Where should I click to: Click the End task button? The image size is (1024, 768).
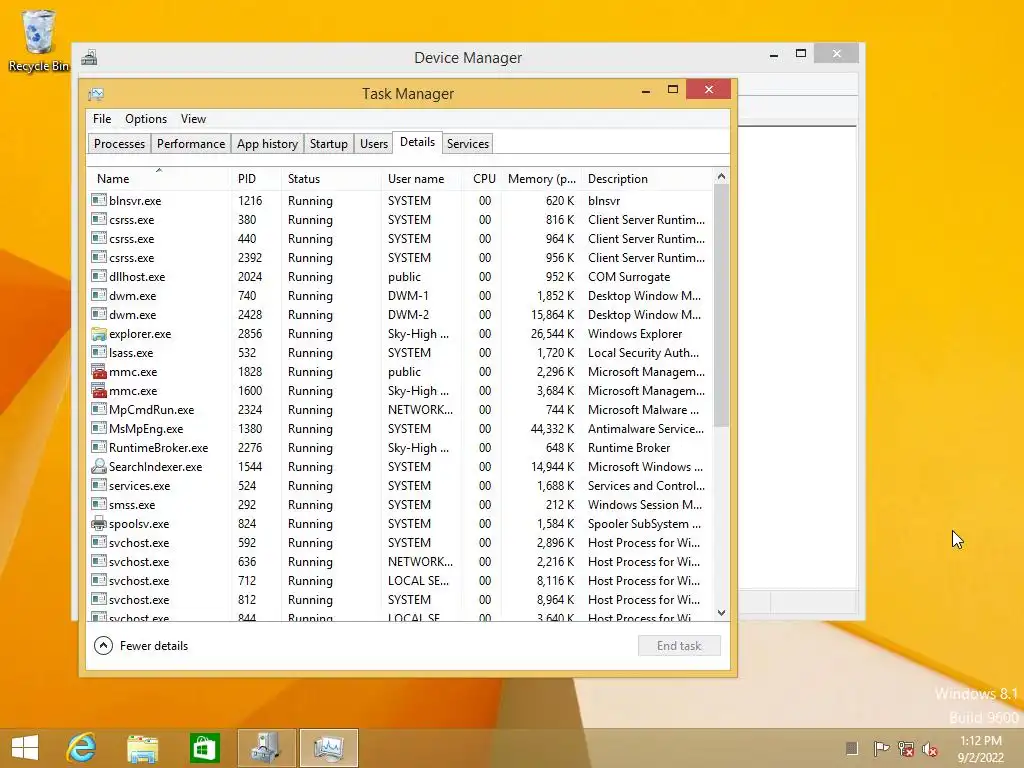coord(679,646)
